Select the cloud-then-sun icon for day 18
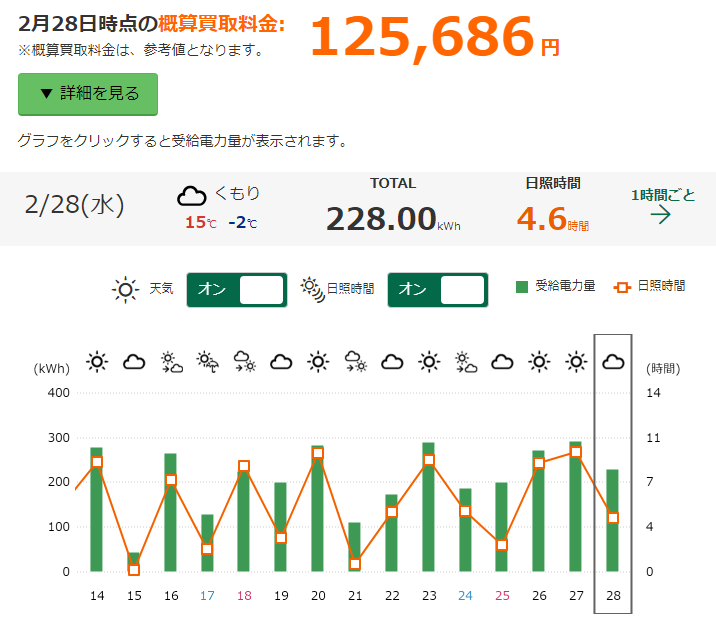 [x=244, y=361]
